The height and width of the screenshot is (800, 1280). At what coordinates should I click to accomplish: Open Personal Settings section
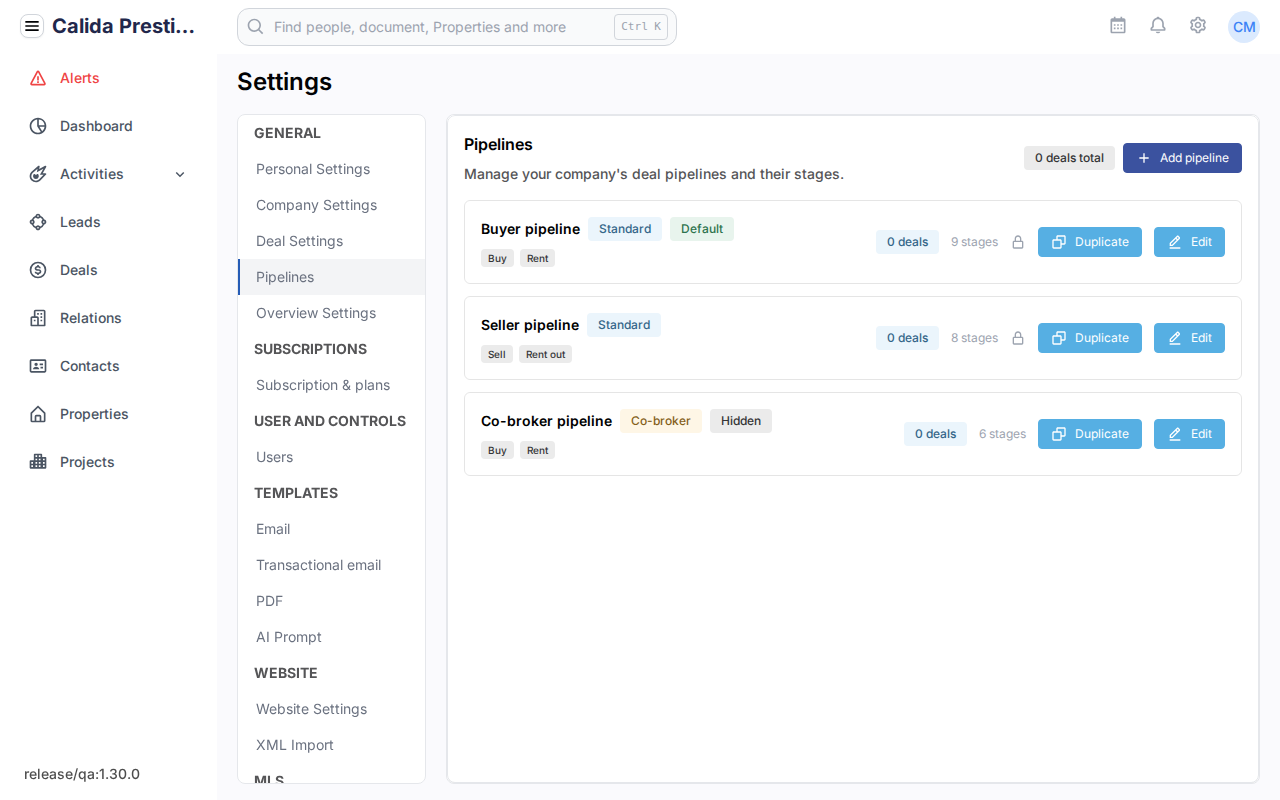pos(332,169)
